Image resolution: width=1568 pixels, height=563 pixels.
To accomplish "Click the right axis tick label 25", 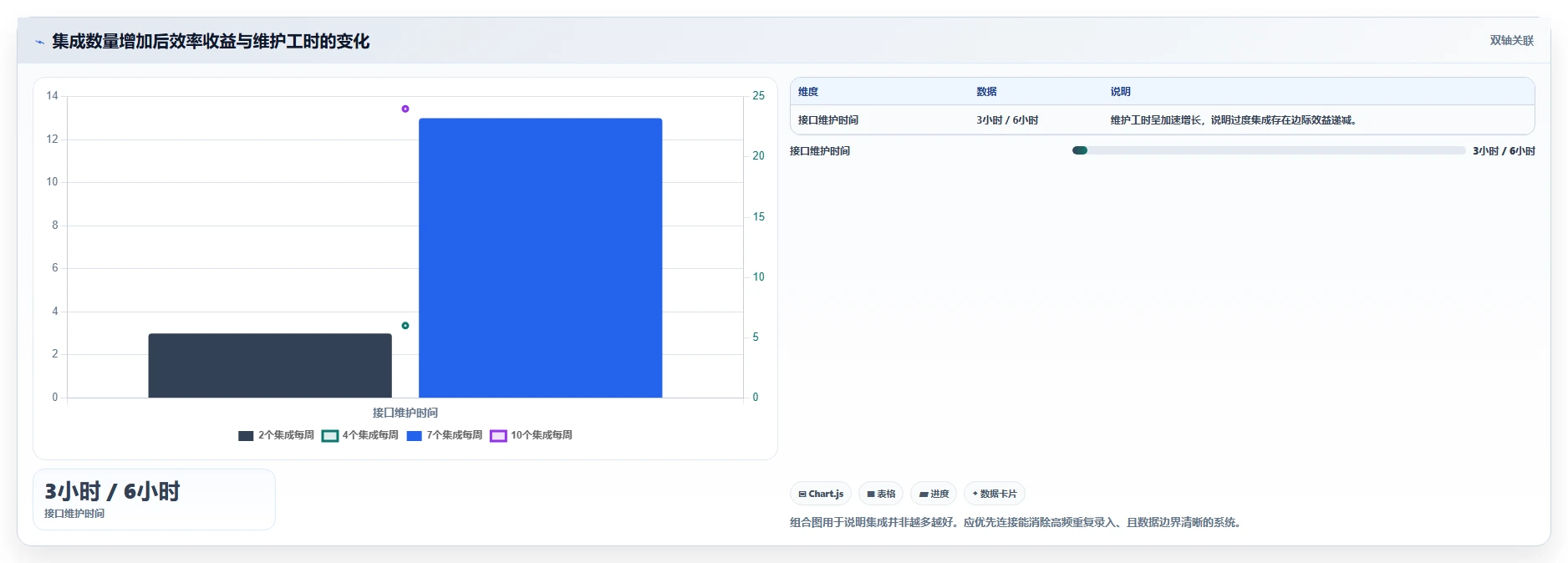I will tap(758, 96).
